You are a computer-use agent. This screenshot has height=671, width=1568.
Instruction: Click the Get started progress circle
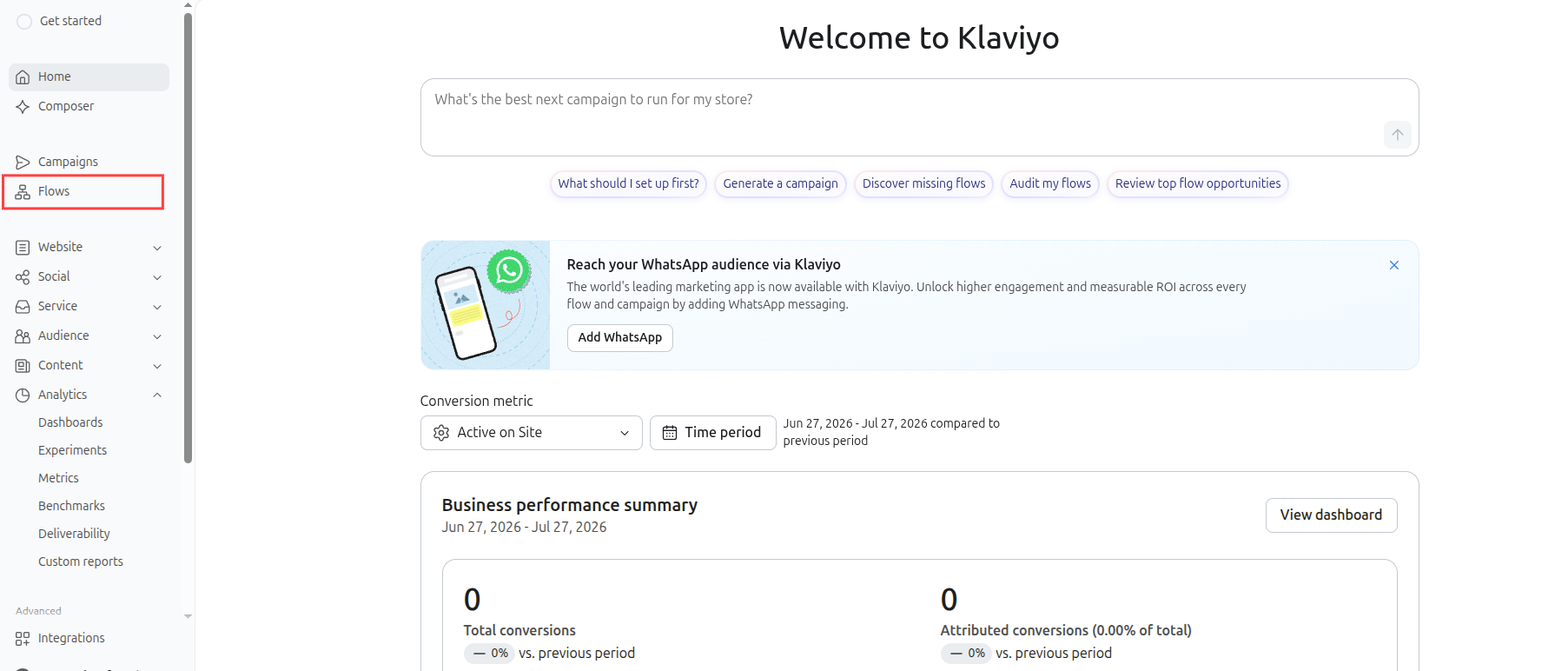pyautogui.click(x=24, y=22)
